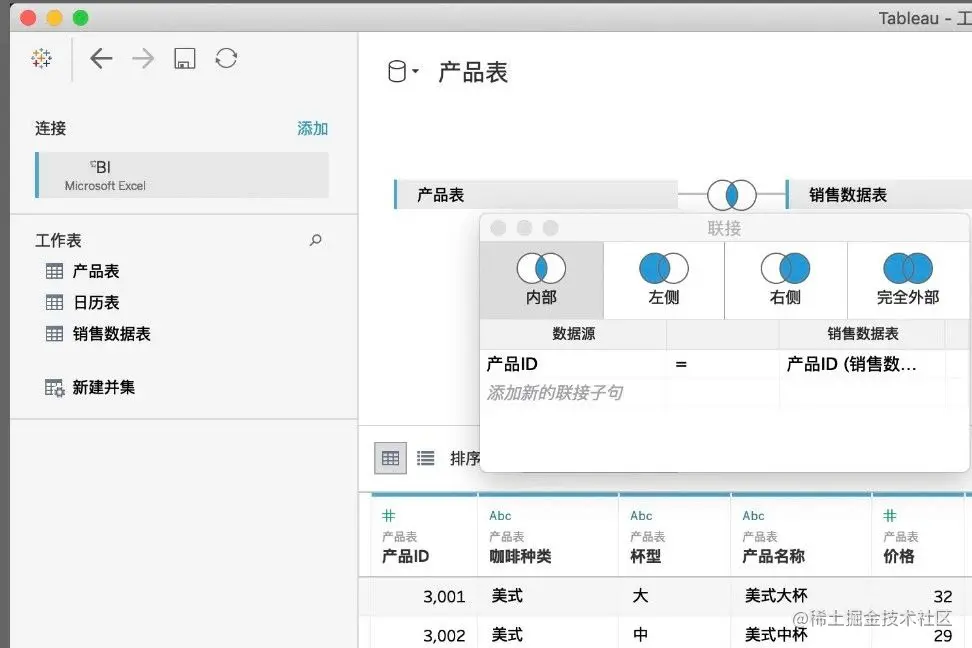Close the 联接 join dialog
The height and width of the screenshot is (648, 972).
[498, 228]
